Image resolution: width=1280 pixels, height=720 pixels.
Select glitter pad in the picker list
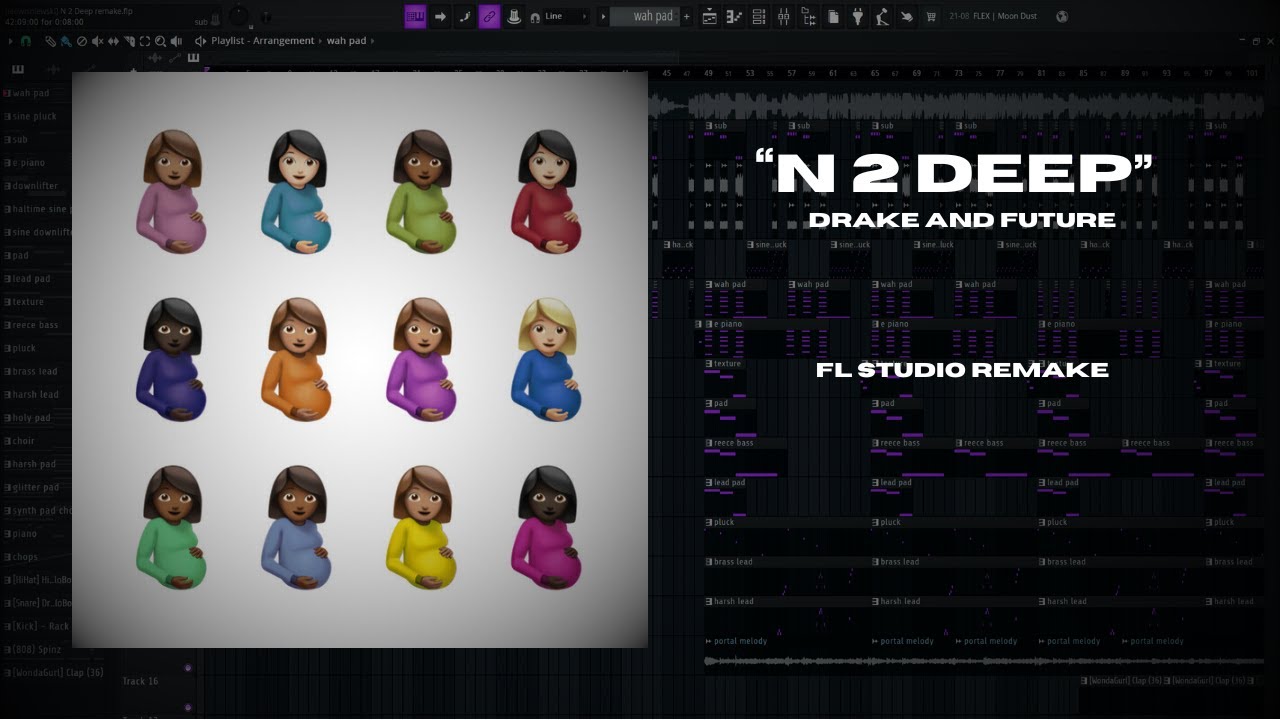36,487
